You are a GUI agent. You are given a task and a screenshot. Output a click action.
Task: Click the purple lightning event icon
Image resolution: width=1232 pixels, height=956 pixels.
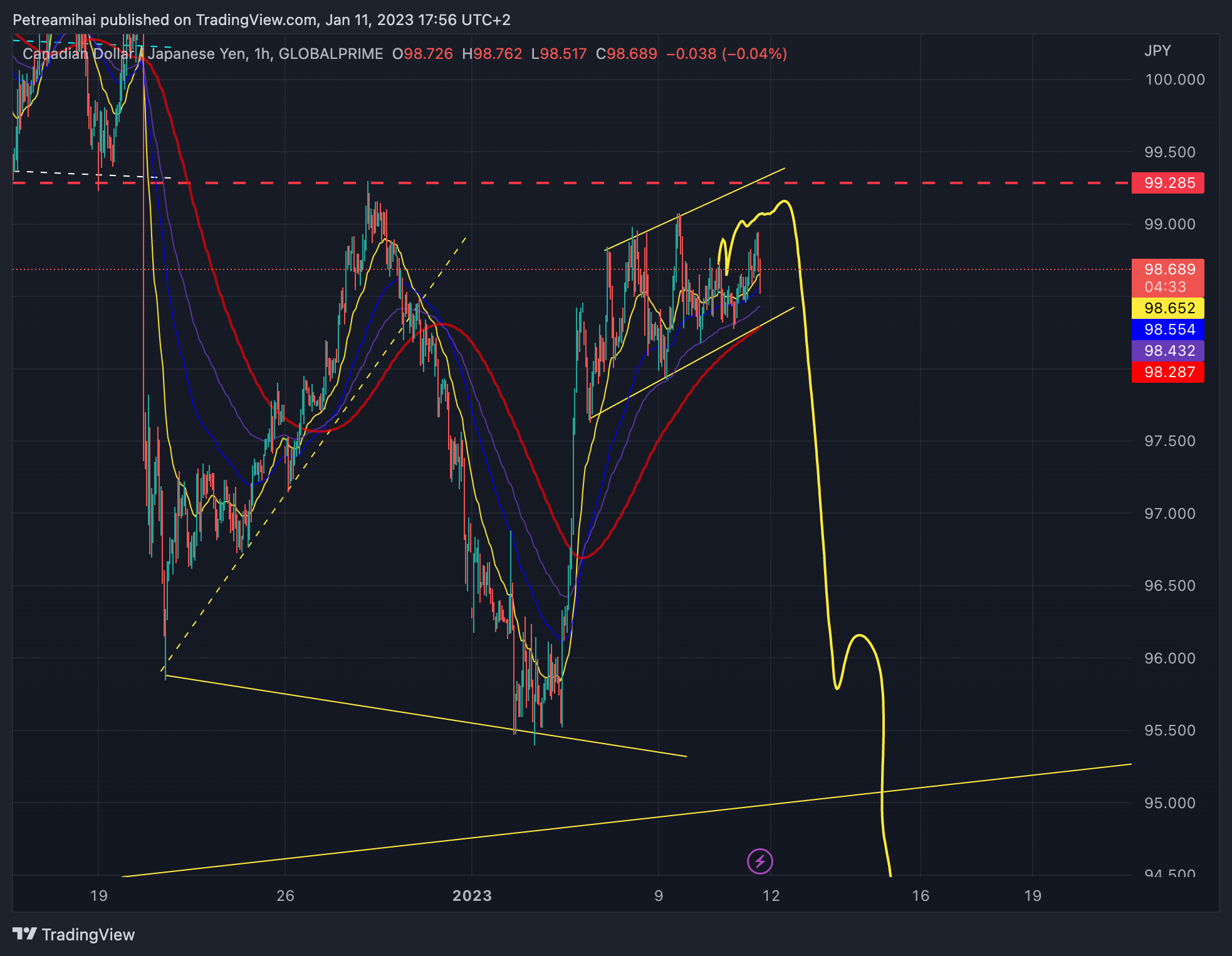(760, 861)
